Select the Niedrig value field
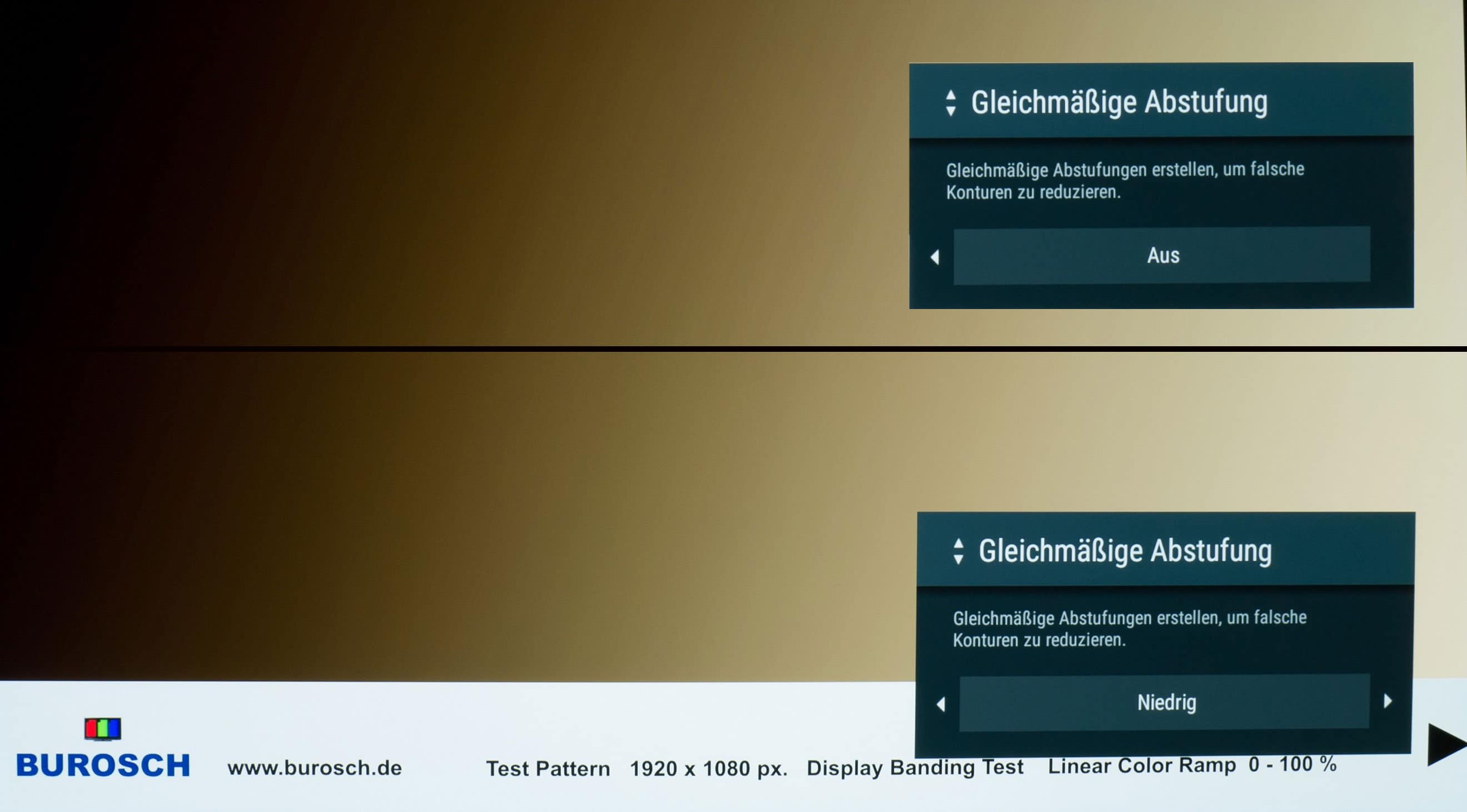 tap(1165, 702)
